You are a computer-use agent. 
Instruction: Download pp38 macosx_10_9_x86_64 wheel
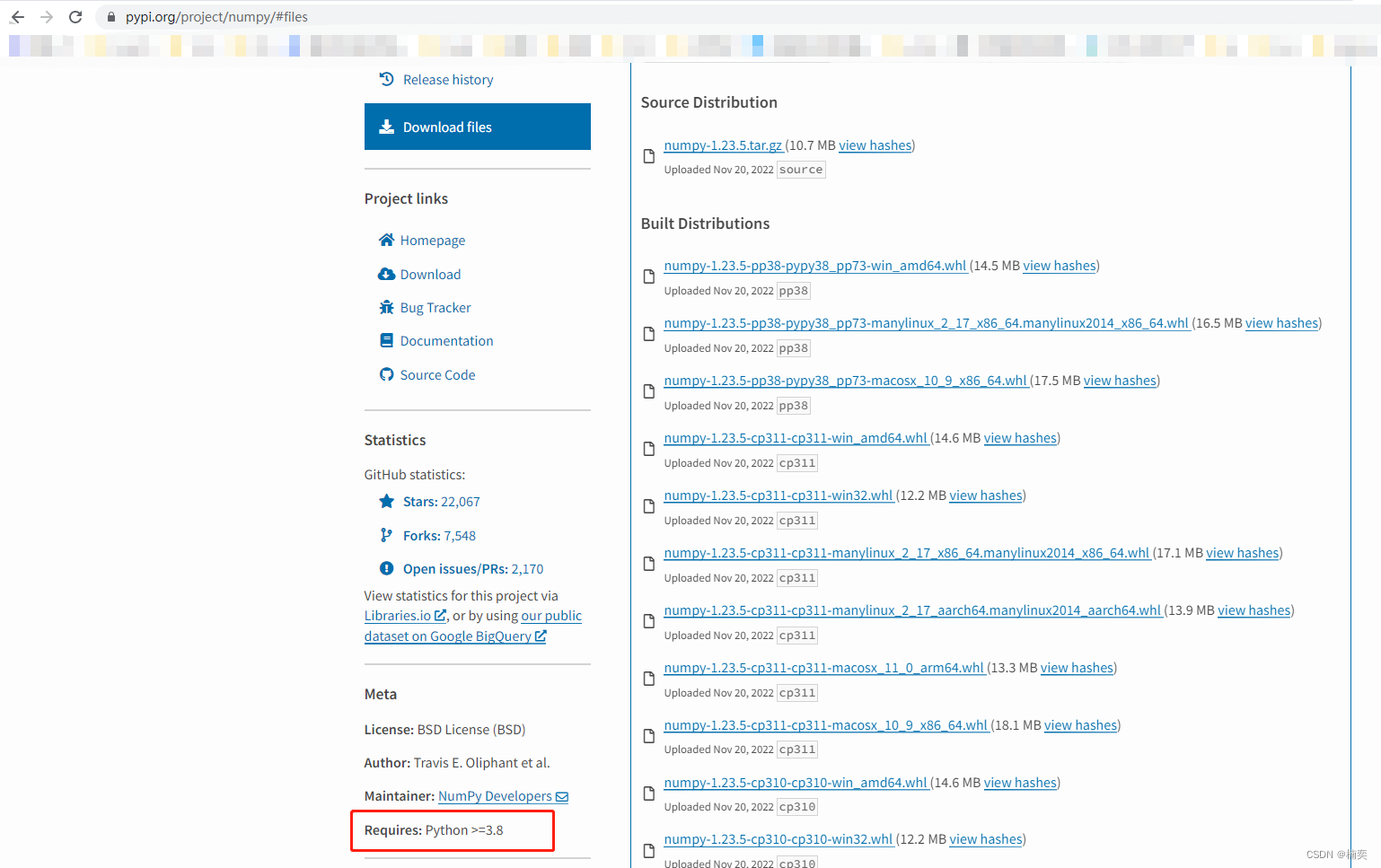tap(846, 381)
